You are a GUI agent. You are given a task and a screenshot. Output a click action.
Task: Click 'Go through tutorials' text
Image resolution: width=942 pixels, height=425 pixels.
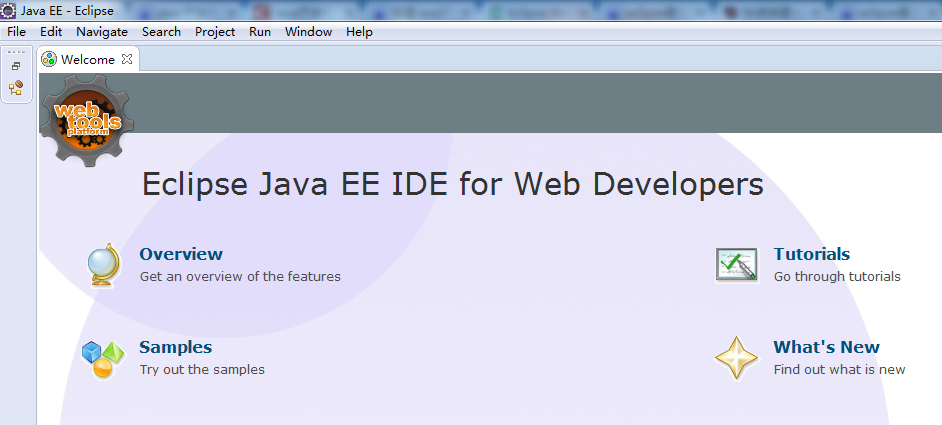tap(837, 277)
